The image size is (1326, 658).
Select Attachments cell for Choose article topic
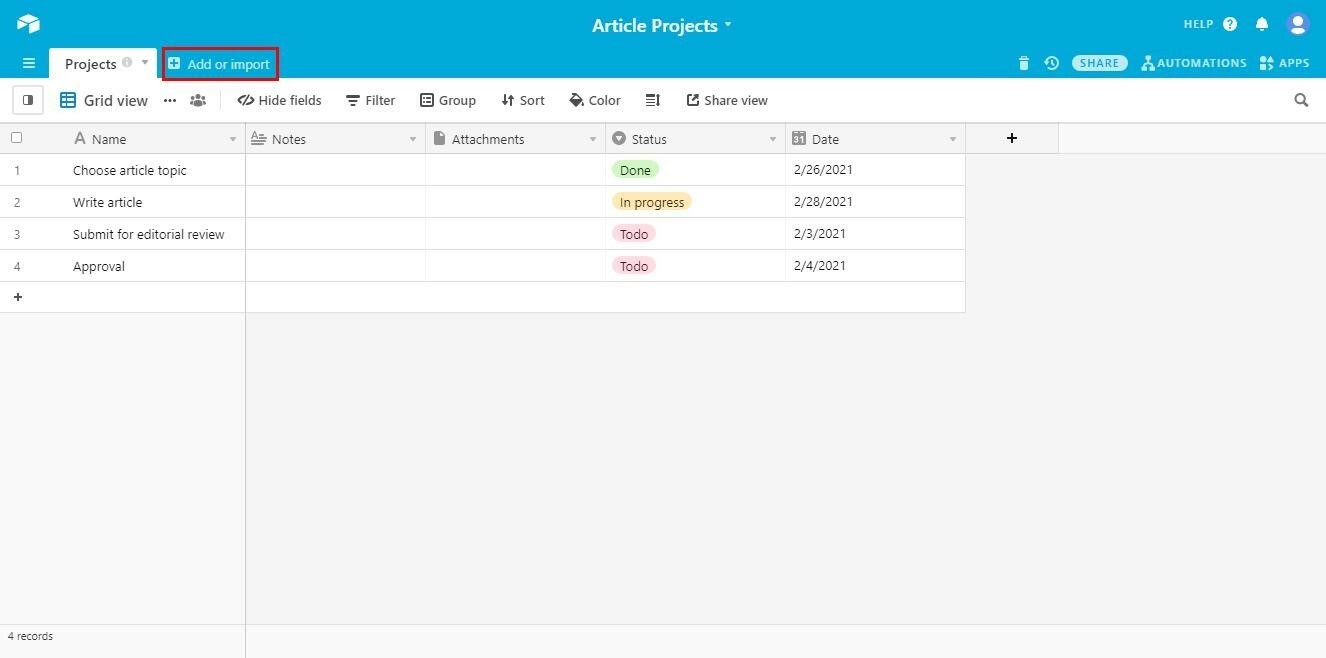(516, 170)
